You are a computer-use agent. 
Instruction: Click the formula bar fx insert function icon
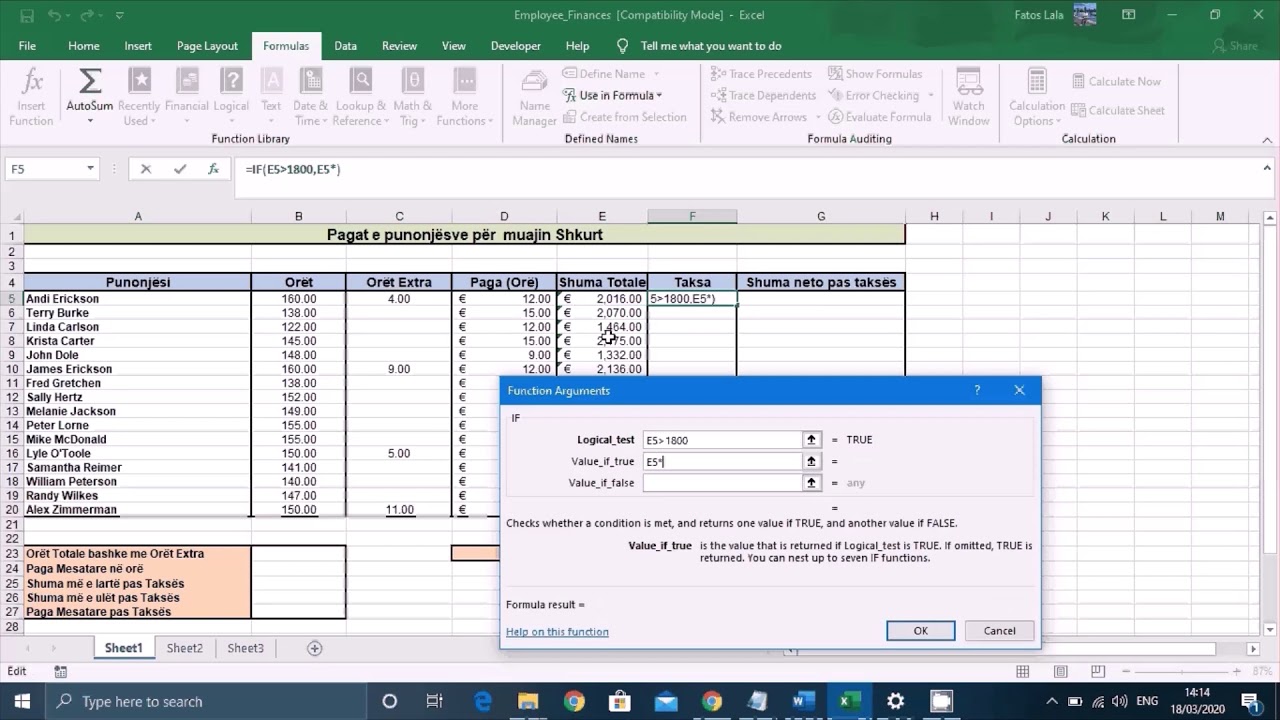213,169
